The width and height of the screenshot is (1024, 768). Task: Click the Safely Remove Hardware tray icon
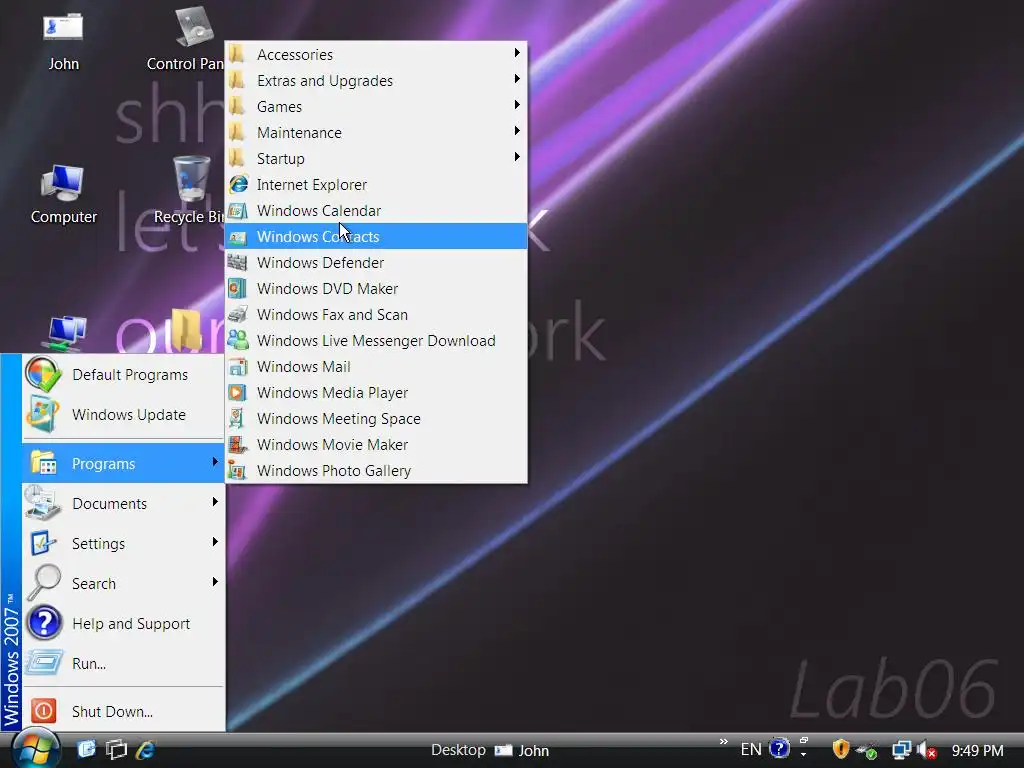[x=867, y=751]
